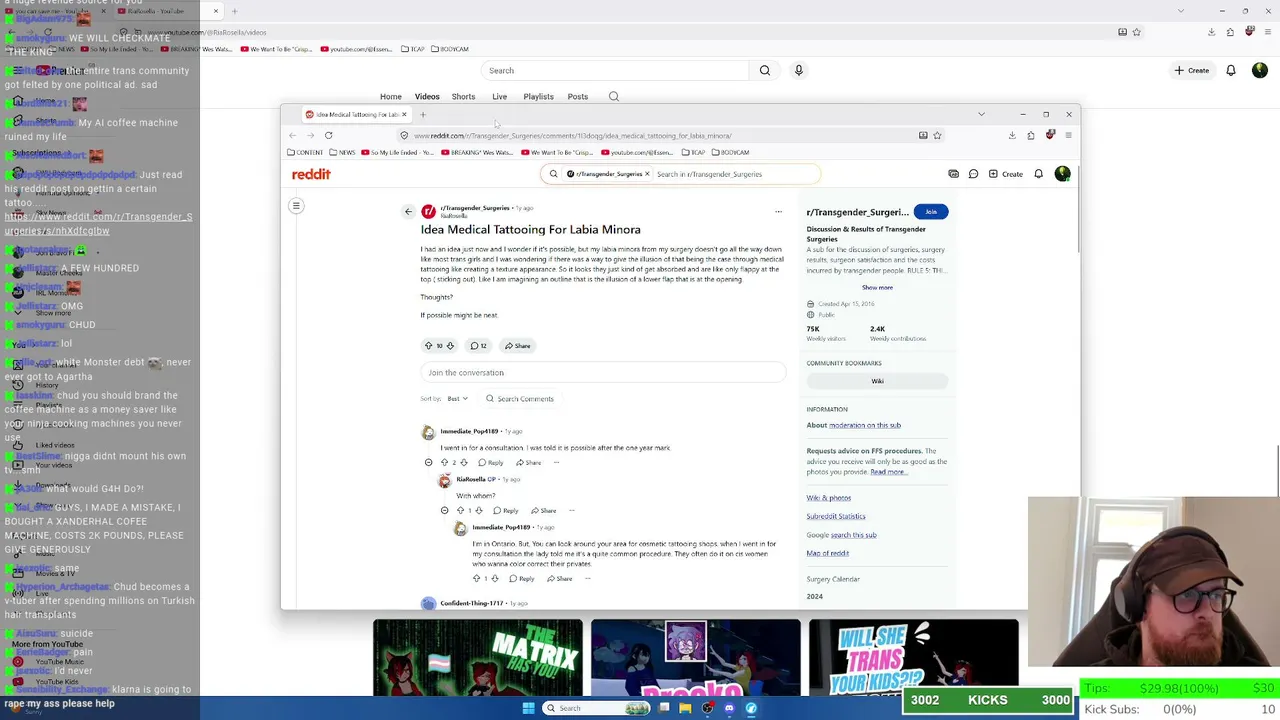The image size is (1280, 720).
Task: Open the Reddit sidebar hamburger menu
Action: coord(296,206)
